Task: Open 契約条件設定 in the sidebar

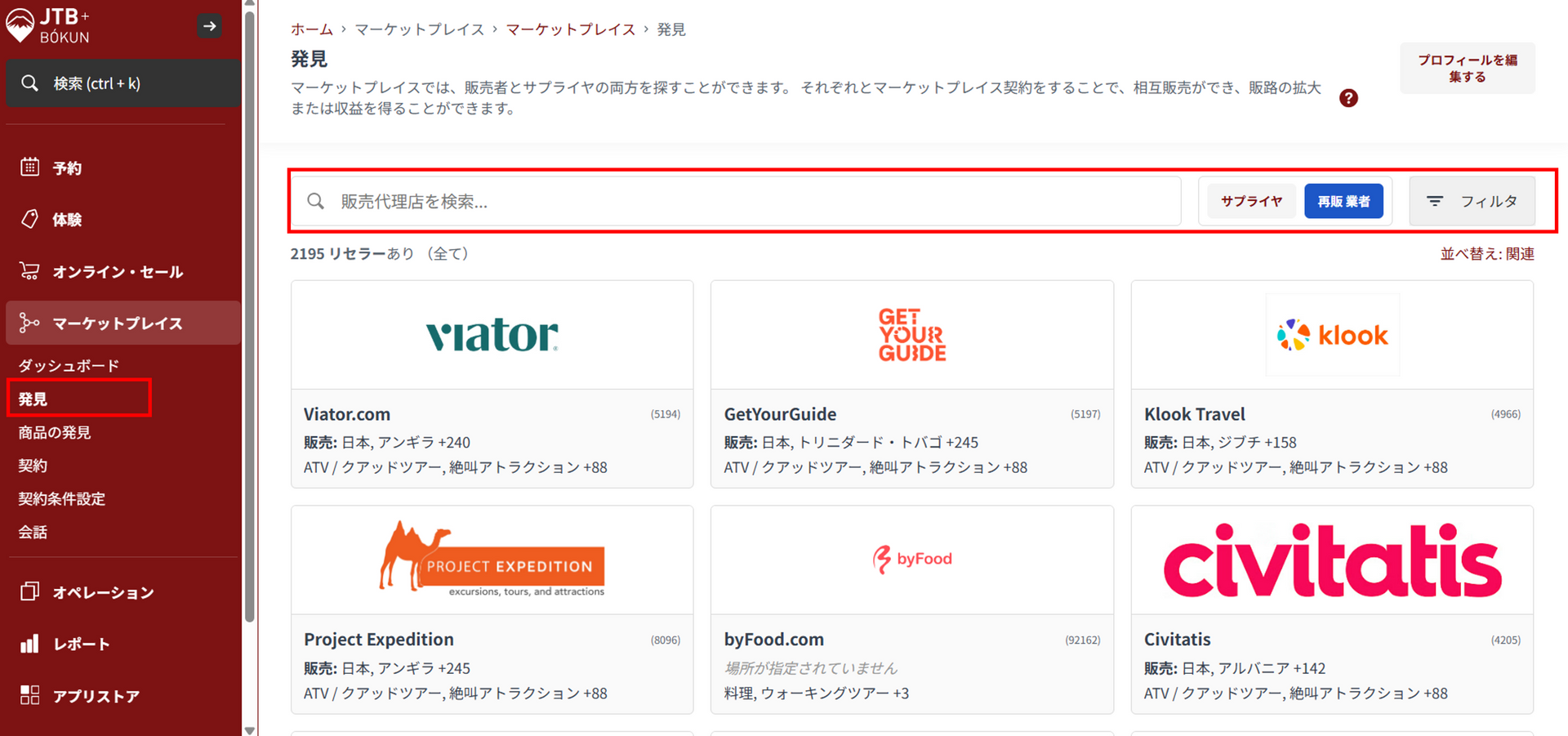Action: click(x=61, y=498)
